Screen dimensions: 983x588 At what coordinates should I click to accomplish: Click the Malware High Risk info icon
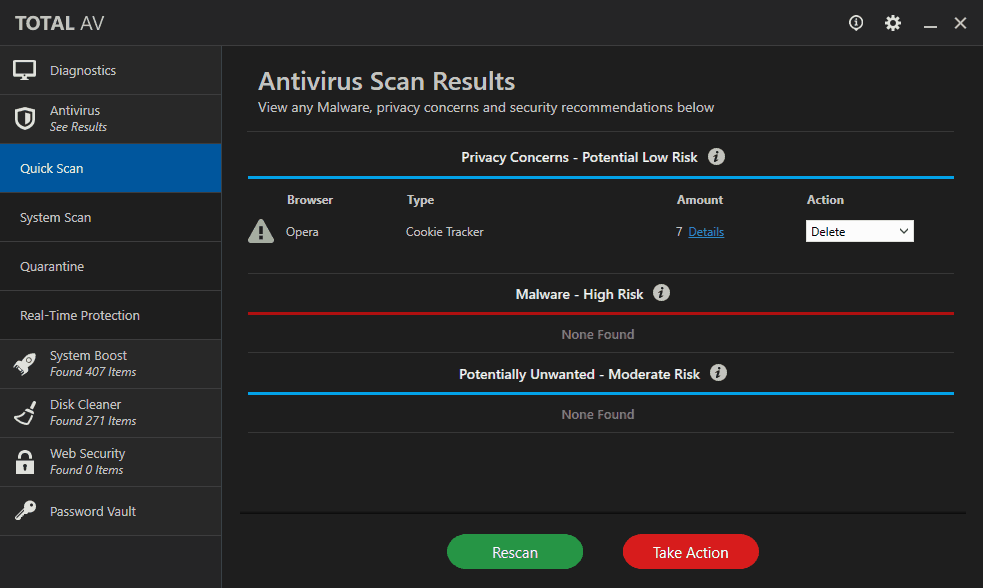click(661, 294)
